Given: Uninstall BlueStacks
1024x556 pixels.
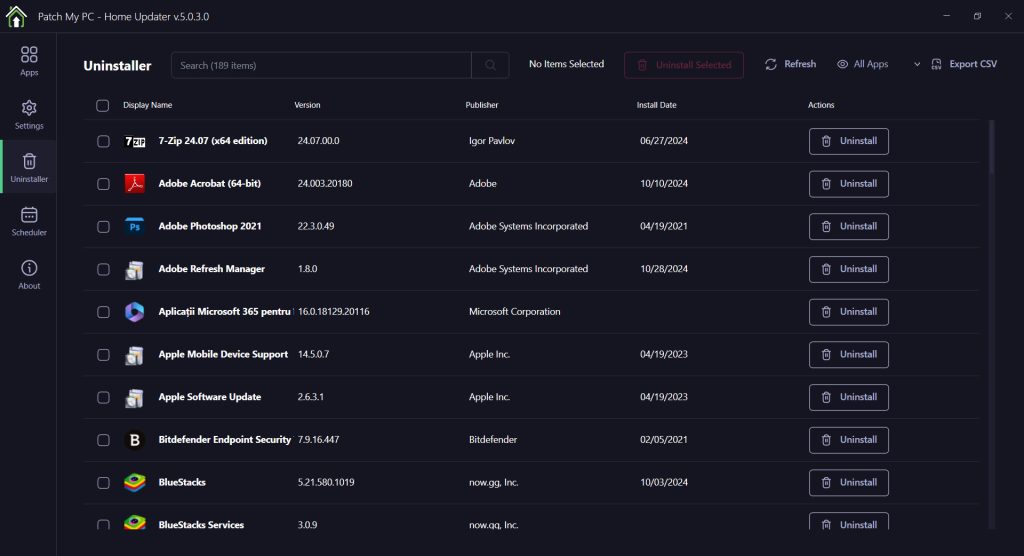Looking at the screenshot, I should 848,483.
